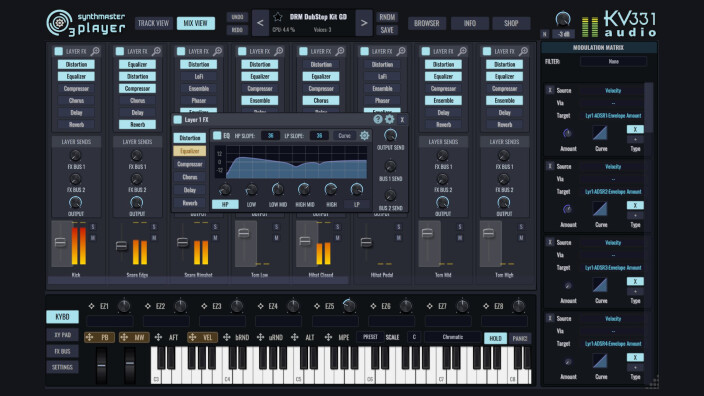This screenshot has width=704, height=396.
Task: Toggle the HOLD button
Action: [x=495, y=338]
